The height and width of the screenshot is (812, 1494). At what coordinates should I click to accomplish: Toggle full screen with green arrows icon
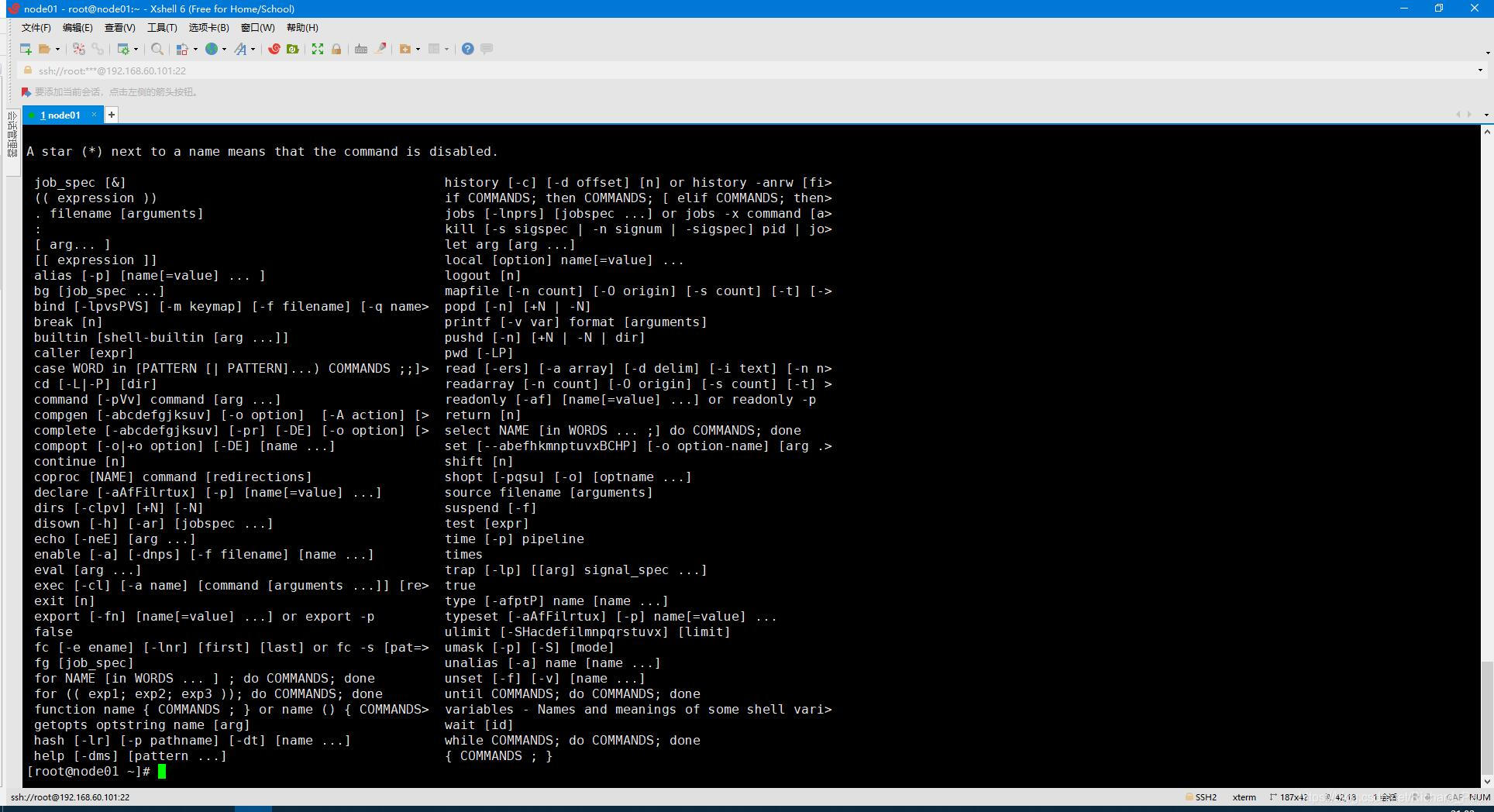coord(318,49)
